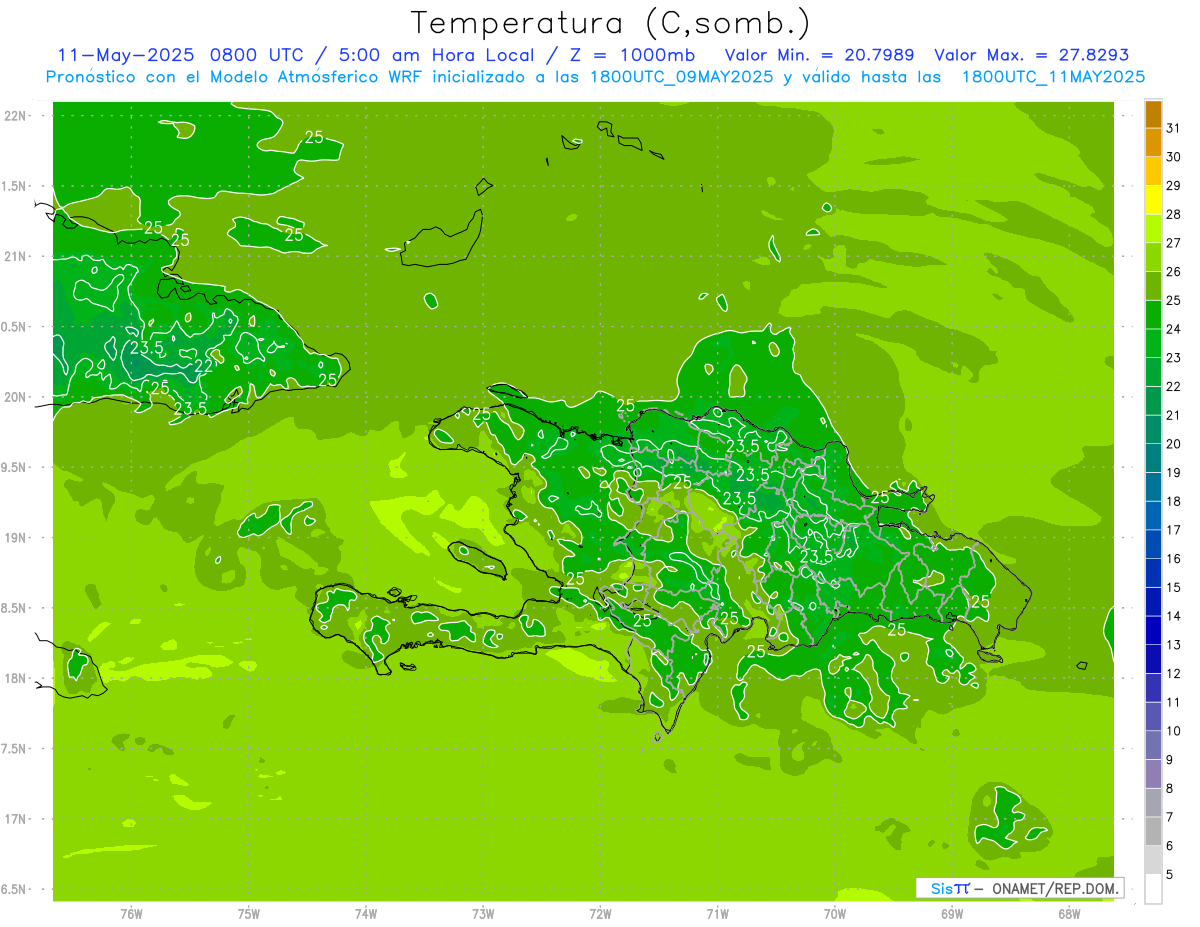Click the '14' color scale label

pos(1174,616)
